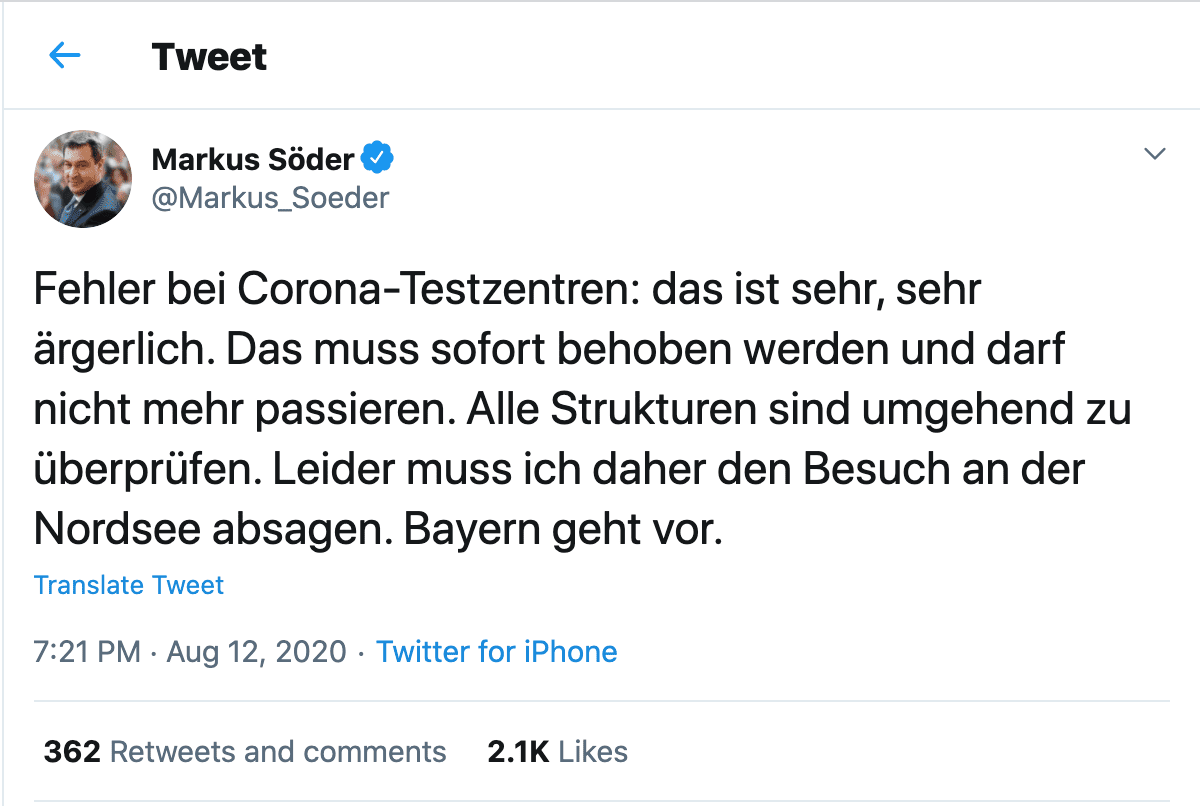Open the @Markus_Soeder handle
Screen dimensions: 1200x806
pyautogui.click(x=269, y=198)
